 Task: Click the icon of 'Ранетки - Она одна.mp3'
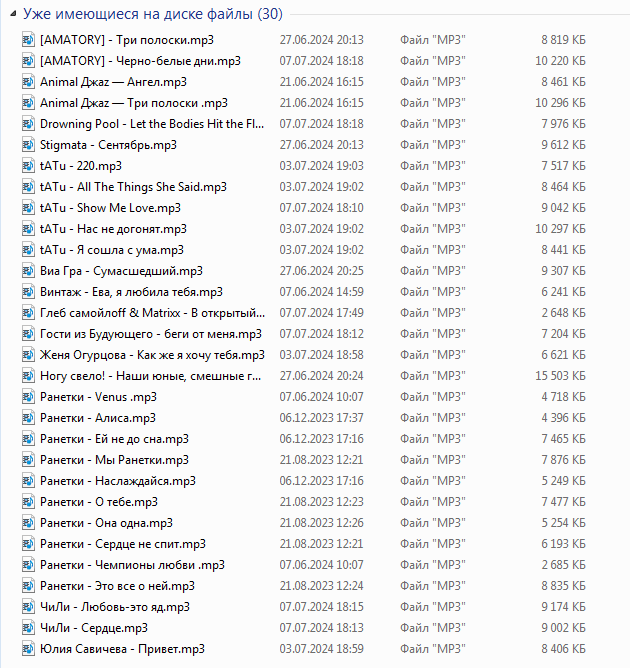coord(28,523)
